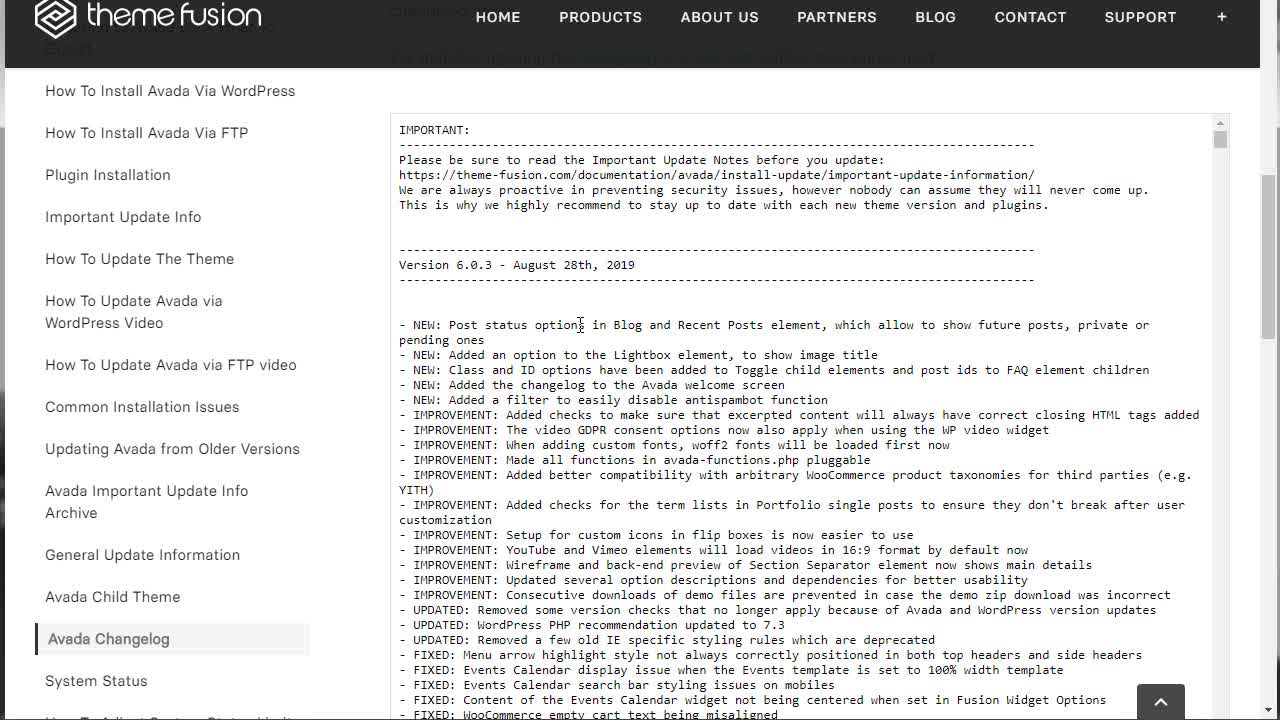Image resolution: width=1280 pixels, height=720 pixels.
Task: Click the page's main scrollbar thumb
Action: (1269, 256)
